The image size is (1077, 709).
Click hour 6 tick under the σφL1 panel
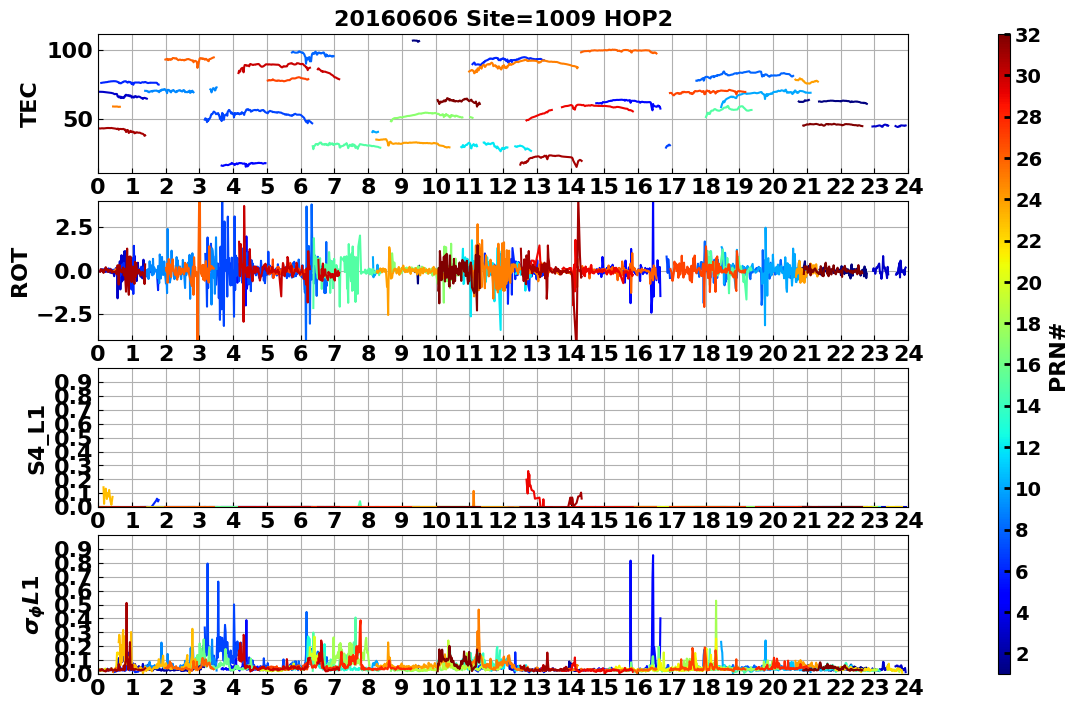[x=301, y=687]
